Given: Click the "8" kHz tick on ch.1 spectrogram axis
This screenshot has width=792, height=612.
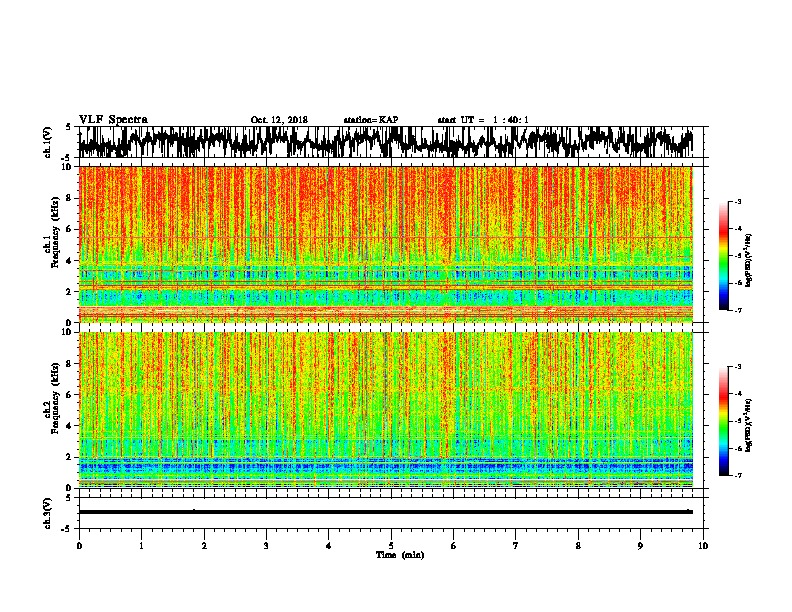Looking at the screenshot, I should pos(70,198).
